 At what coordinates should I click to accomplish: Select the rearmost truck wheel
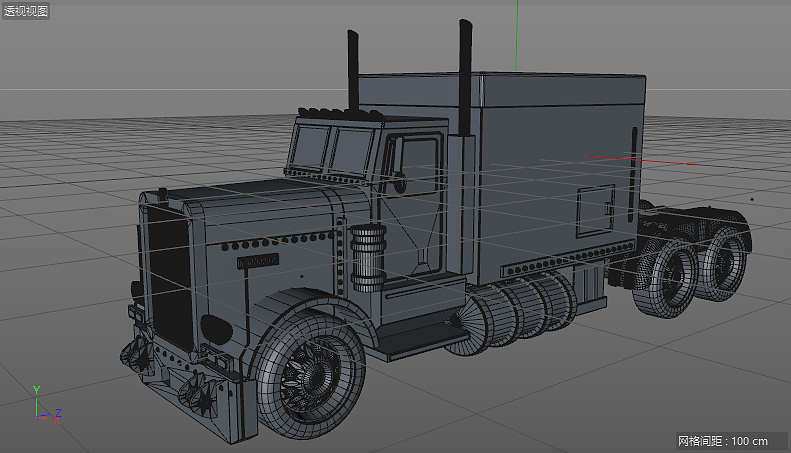click(x=725, y=262)
